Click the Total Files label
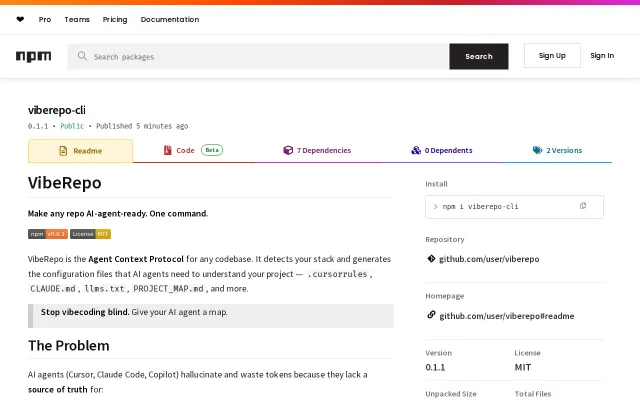 [533, 394]
